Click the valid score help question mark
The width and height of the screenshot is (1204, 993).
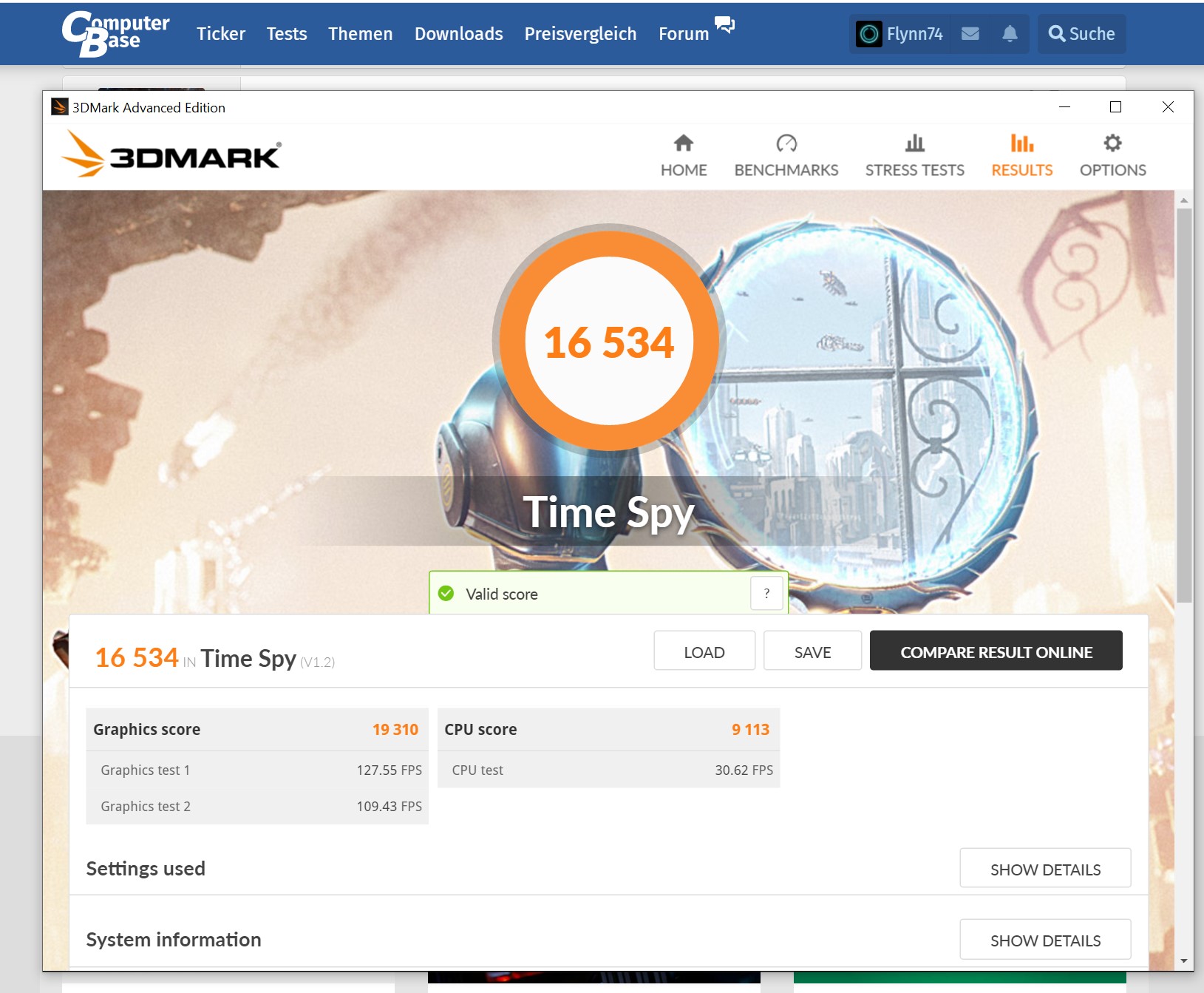tap(766, 593)
